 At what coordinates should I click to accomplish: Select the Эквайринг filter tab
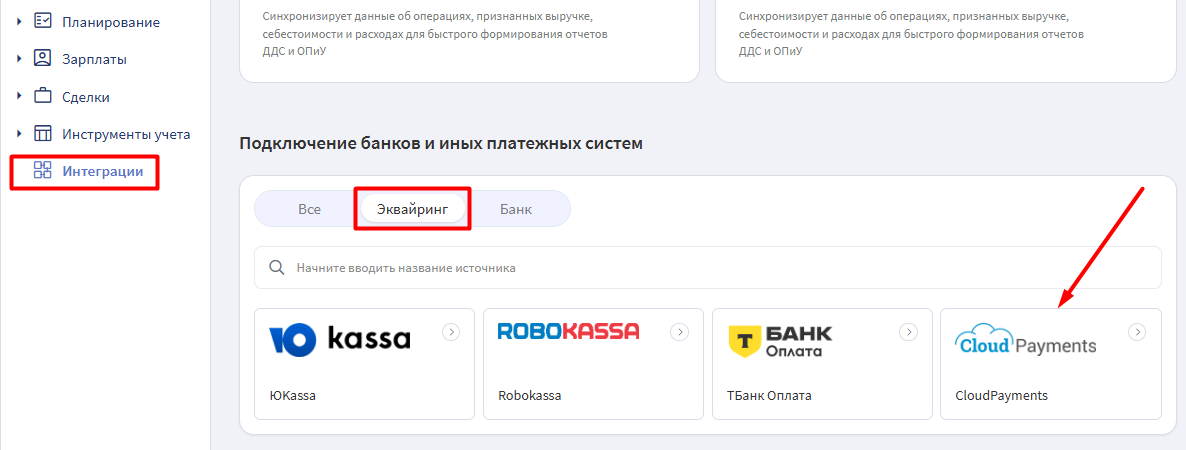[413, 209]
